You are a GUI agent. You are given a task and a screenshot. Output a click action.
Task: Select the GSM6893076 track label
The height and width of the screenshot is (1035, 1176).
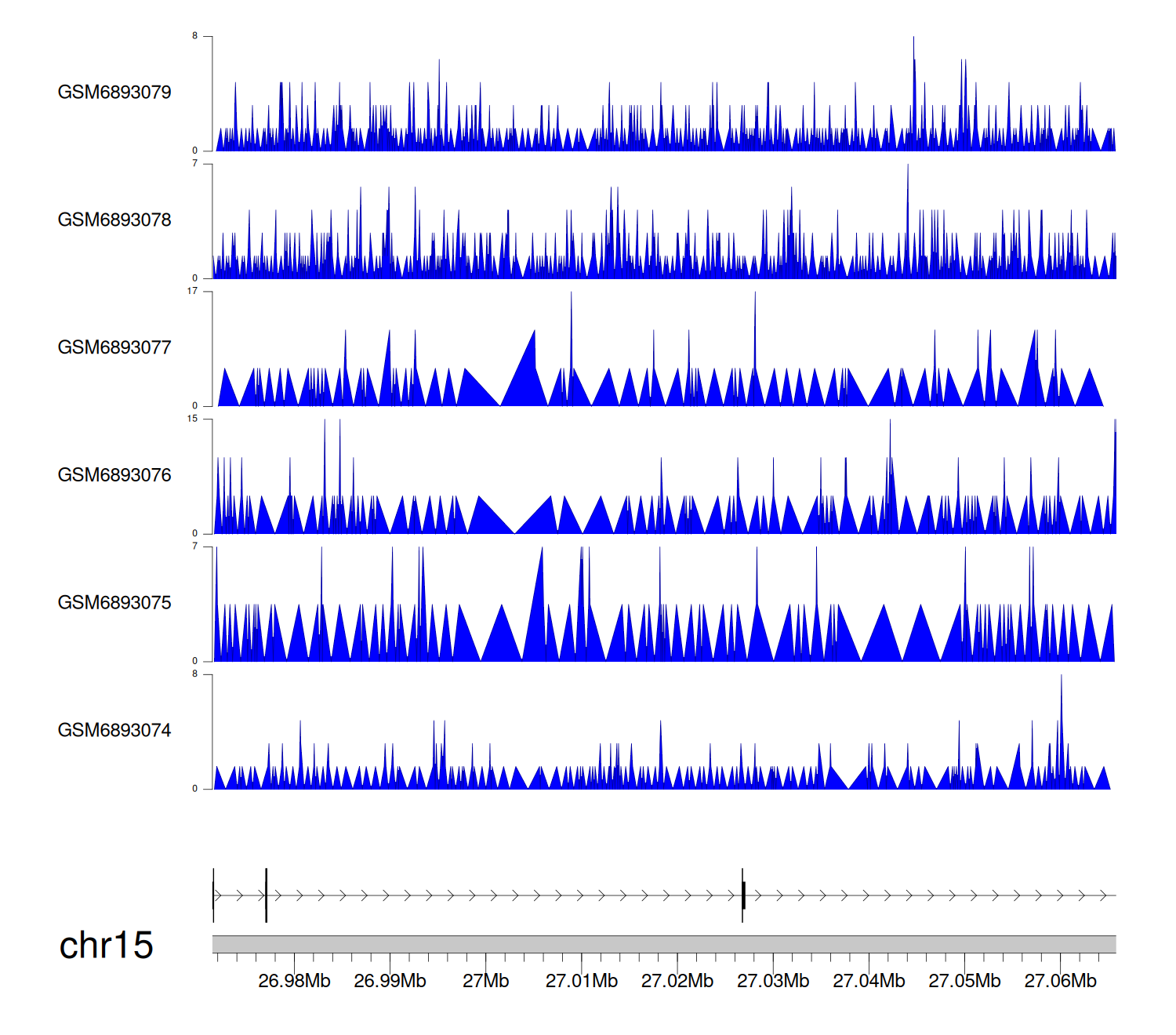(114, 475)
